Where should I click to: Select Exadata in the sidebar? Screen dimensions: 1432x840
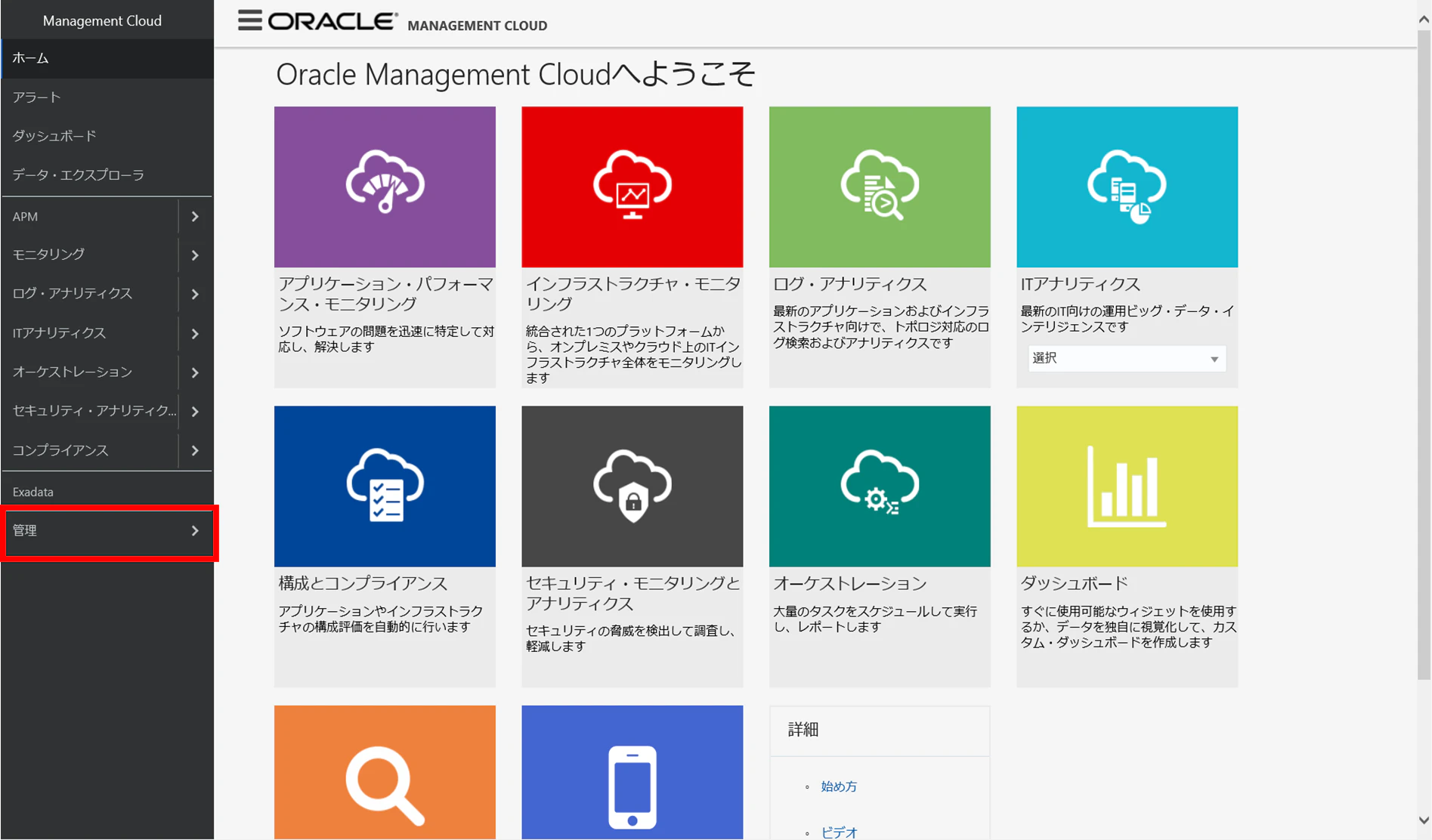[107, 492]
